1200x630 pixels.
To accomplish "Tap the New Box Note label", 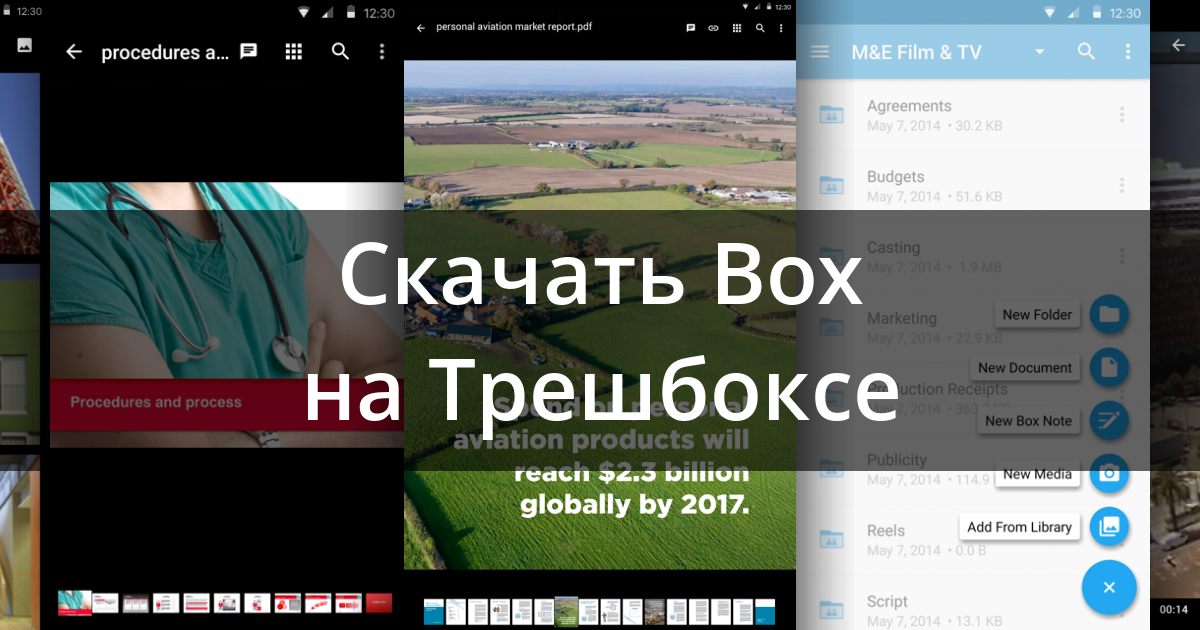I will tap(1028, 421).
